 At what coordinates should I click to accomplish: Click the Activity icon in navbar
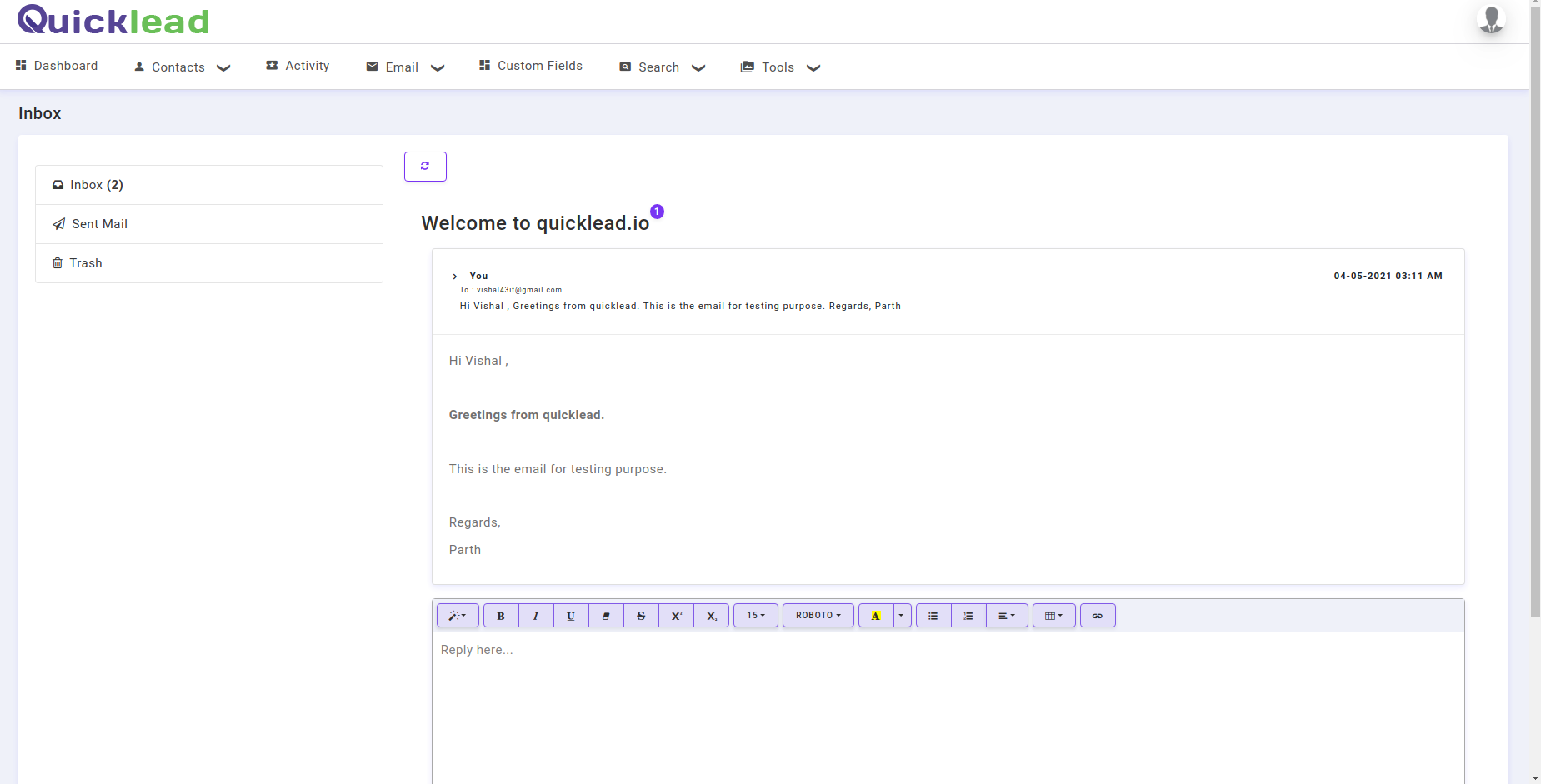point(272,65)
